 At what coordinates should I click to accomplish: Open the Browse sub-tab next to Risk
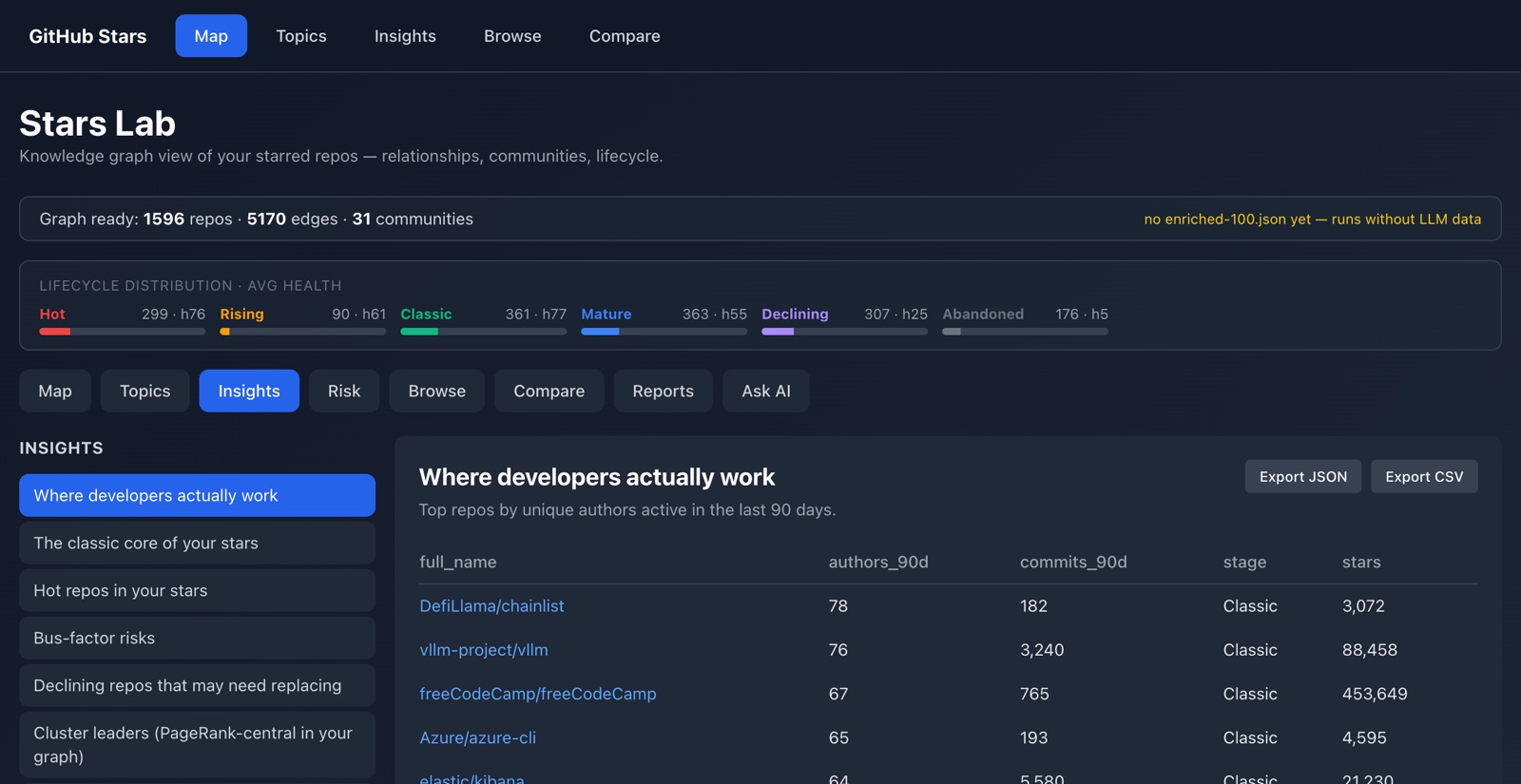tap(437, 391)
